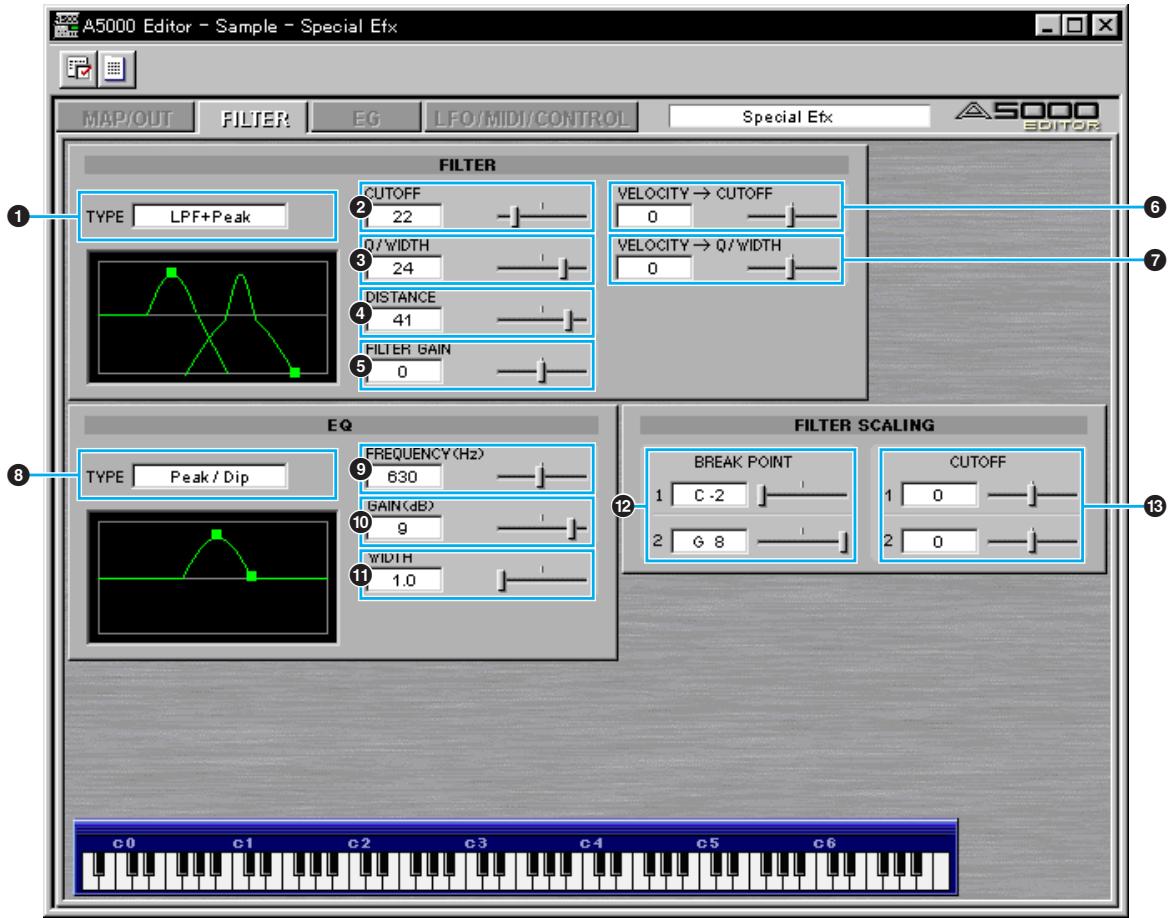Click the CUTOFF value field showing 22
Viewport: 1173px width, 918px height.
[403, 216]
